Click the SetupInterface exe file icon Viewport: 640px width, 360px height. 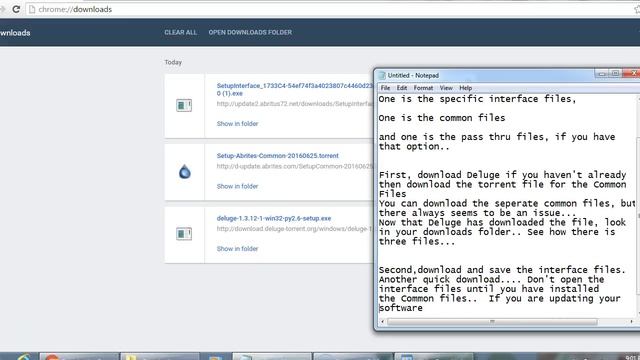click(184, 105)
